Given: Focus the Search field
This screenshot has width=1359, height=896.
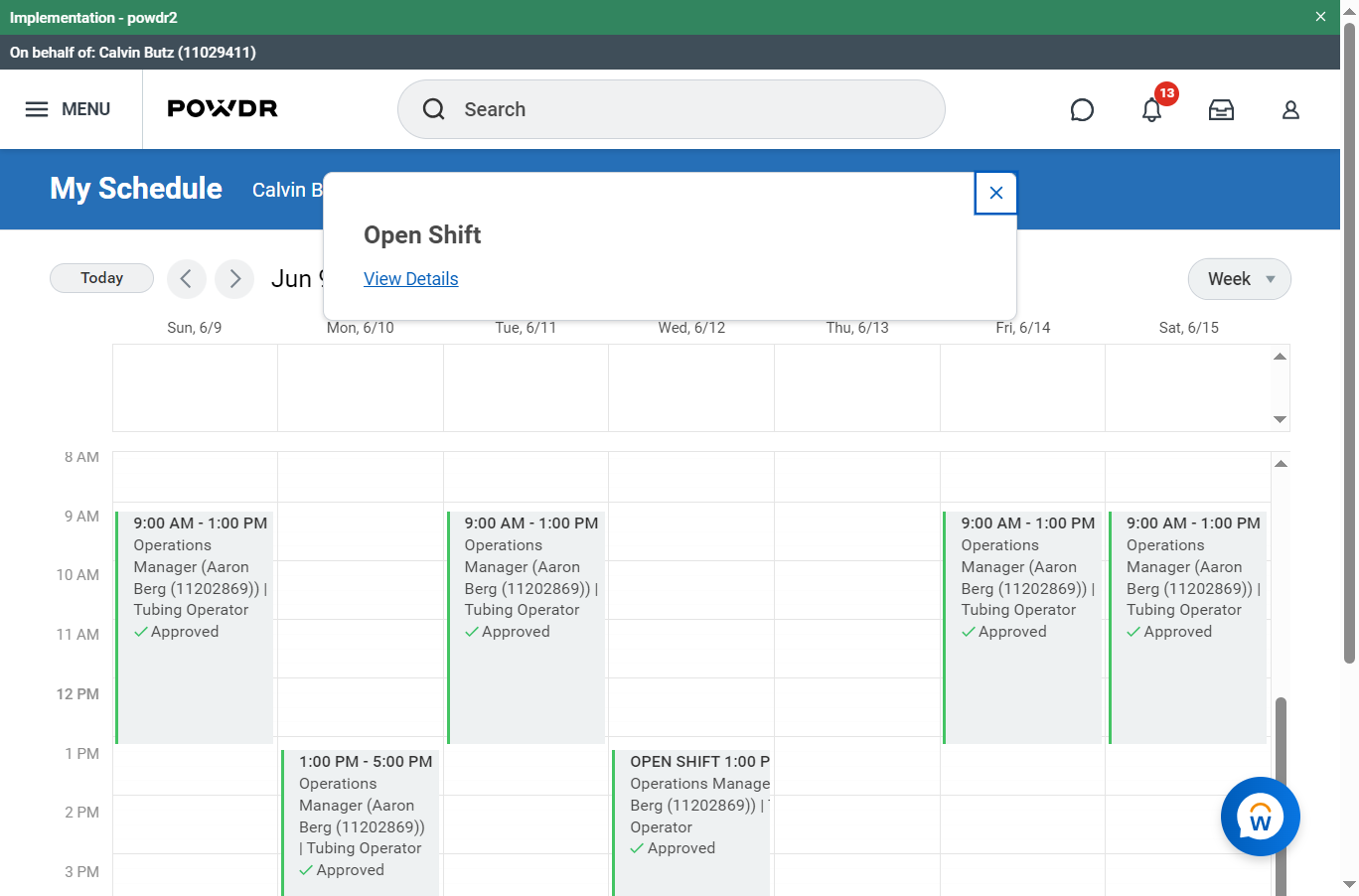Looking at the screenshot, I should [x=672, y=109].
